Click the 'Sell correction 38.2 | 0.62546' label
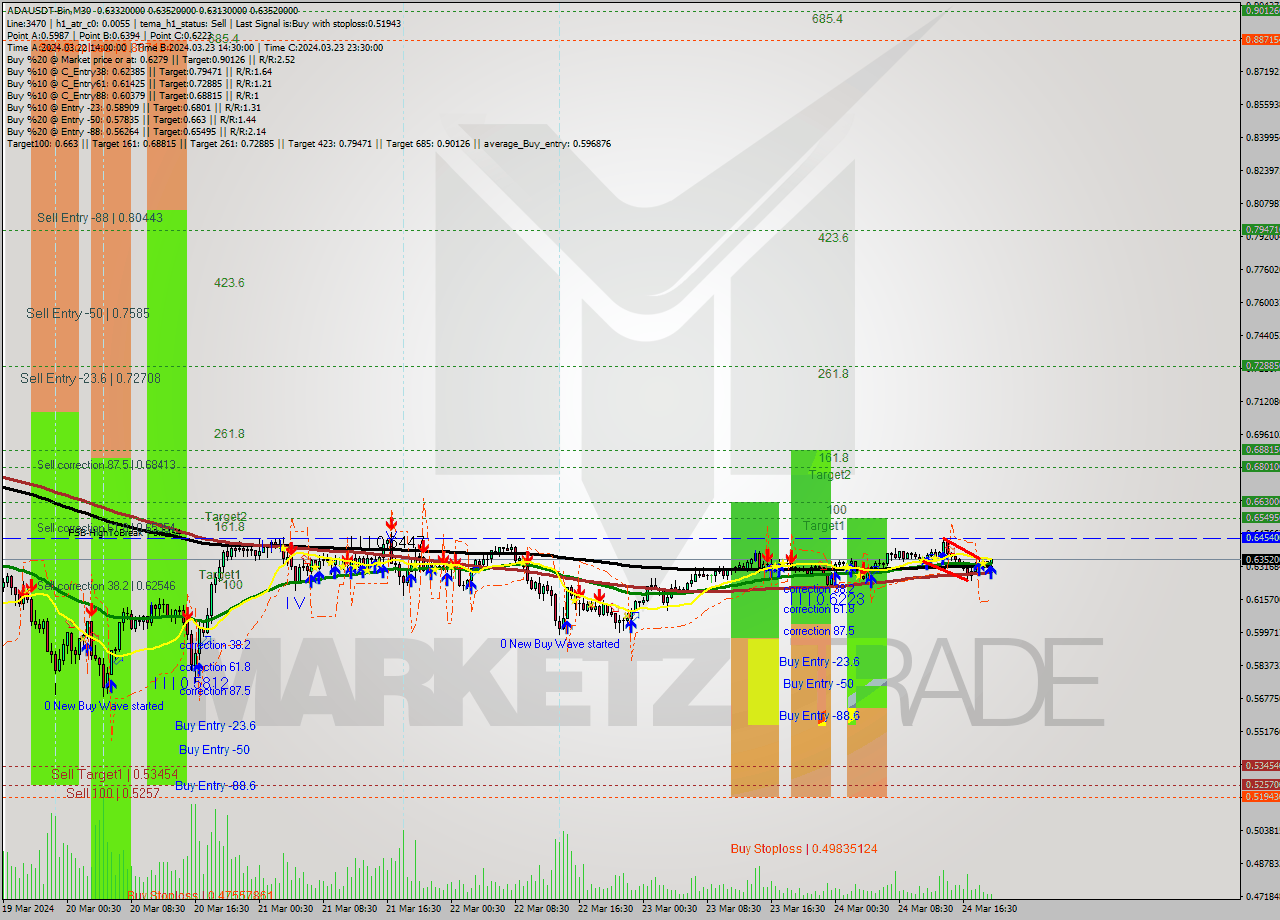 coord(106,585)
